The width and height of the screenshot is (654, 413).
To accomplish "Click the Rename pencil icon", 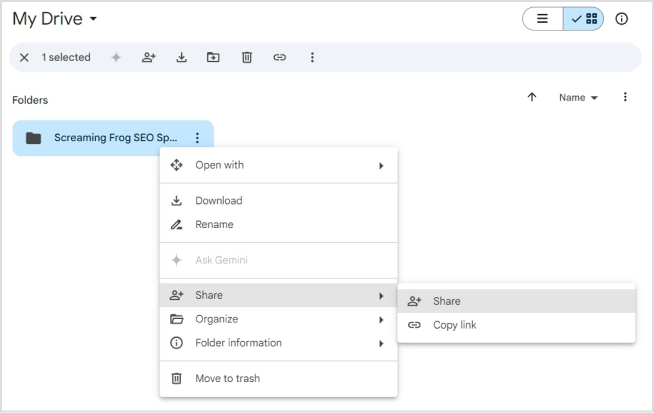I will pos(176,224).
